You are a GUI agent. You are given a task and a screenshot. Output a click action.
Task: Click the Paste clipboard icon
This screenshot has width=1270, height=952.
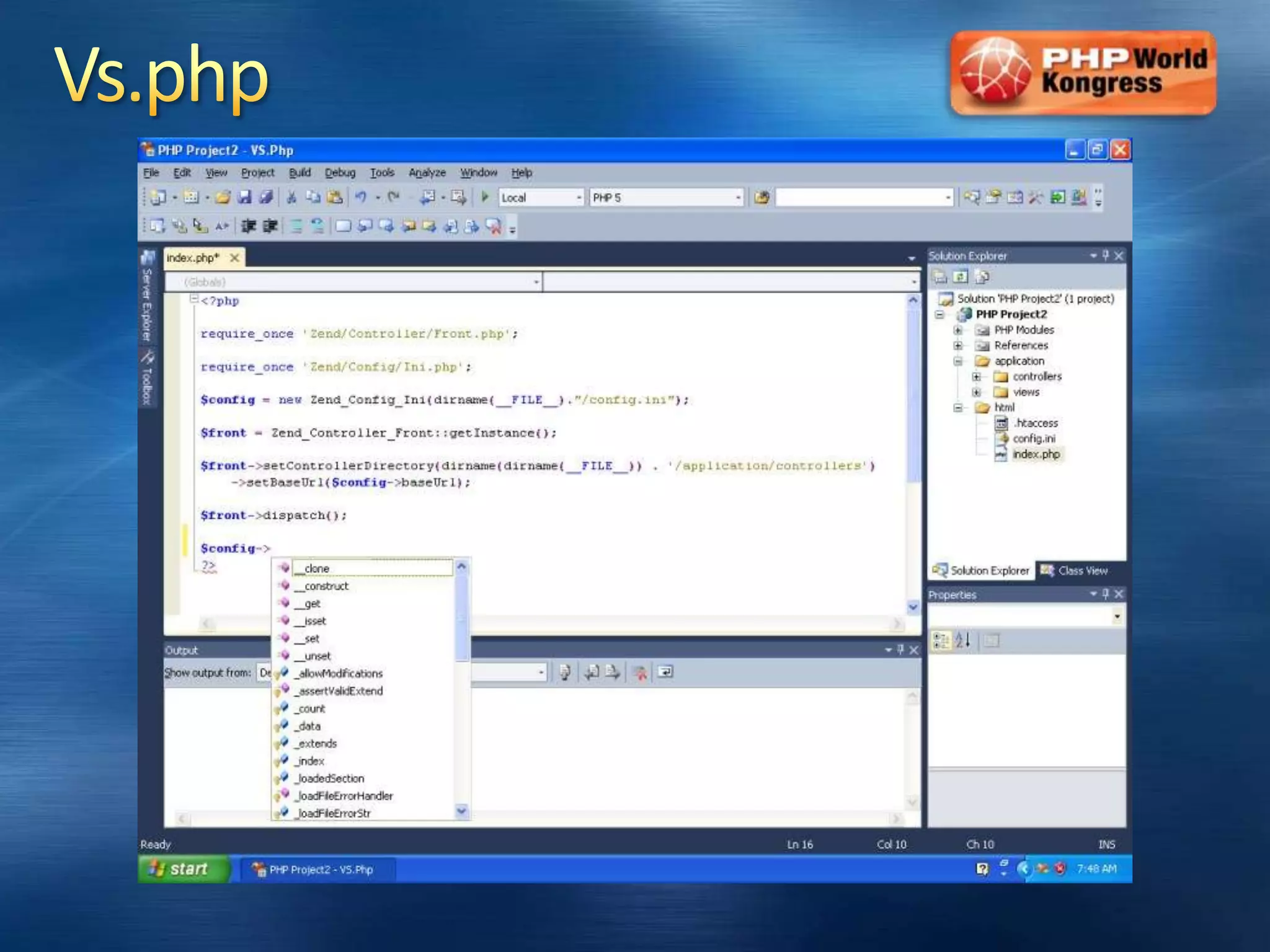335,197
